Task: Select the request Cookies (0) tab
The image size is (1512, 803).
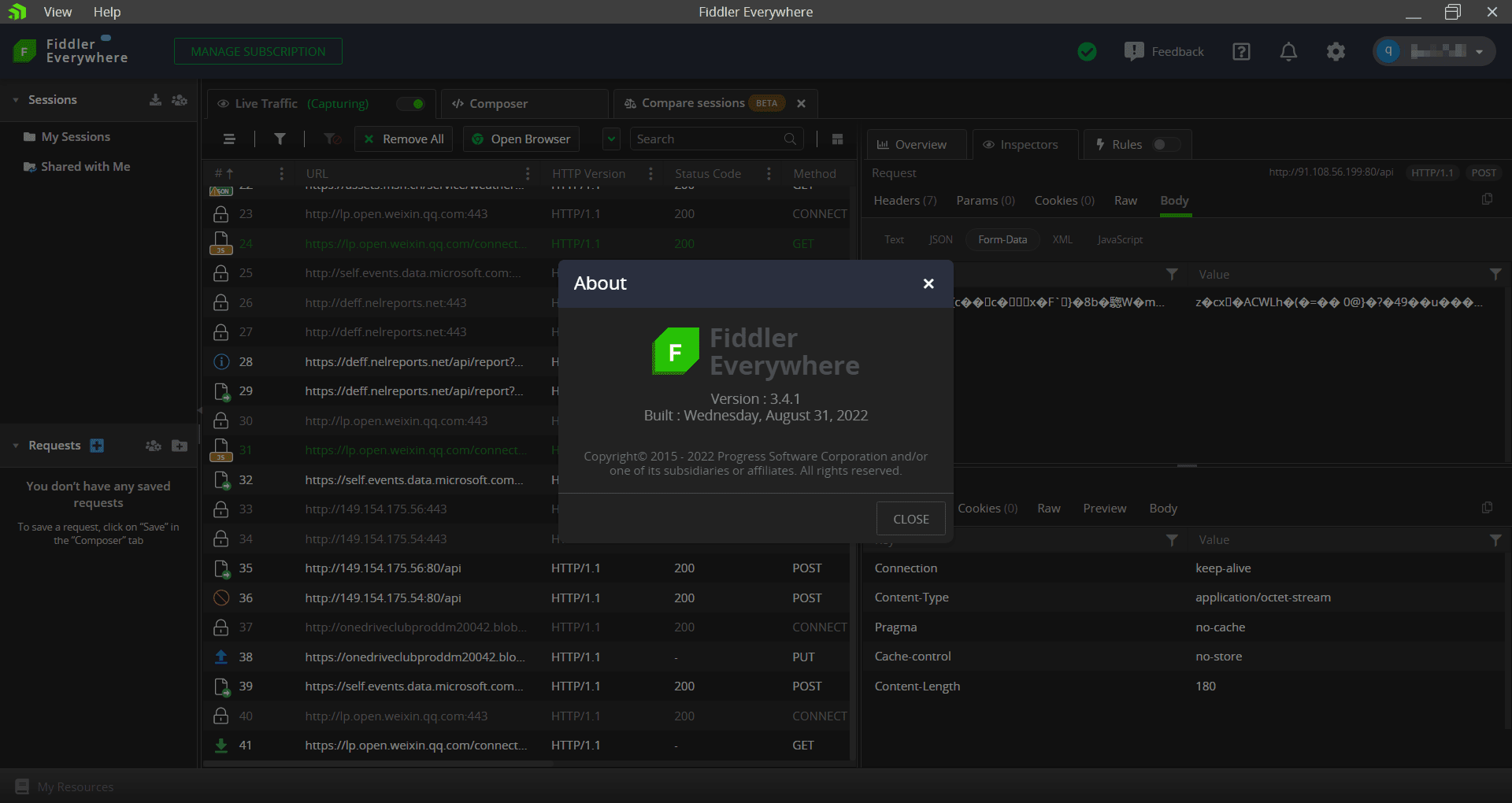Action: tap(1064, 201)
